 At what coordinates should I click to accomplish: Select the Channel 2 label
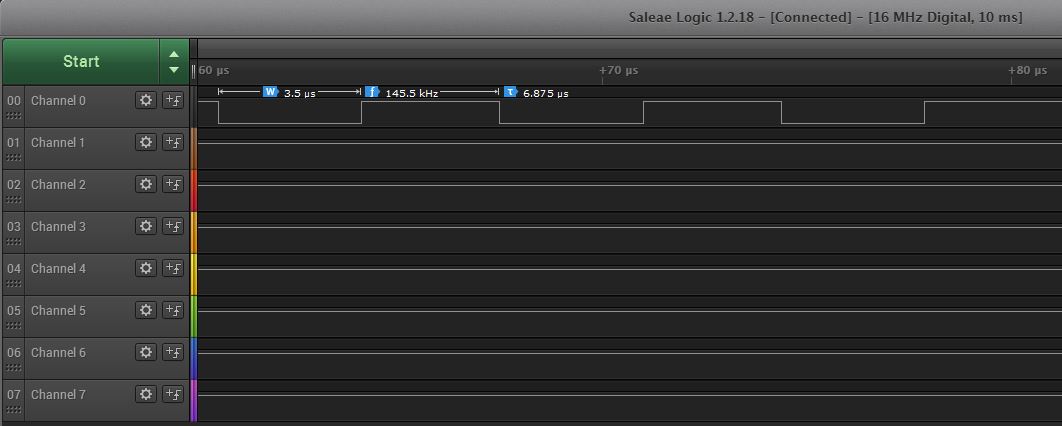point(58,185)
